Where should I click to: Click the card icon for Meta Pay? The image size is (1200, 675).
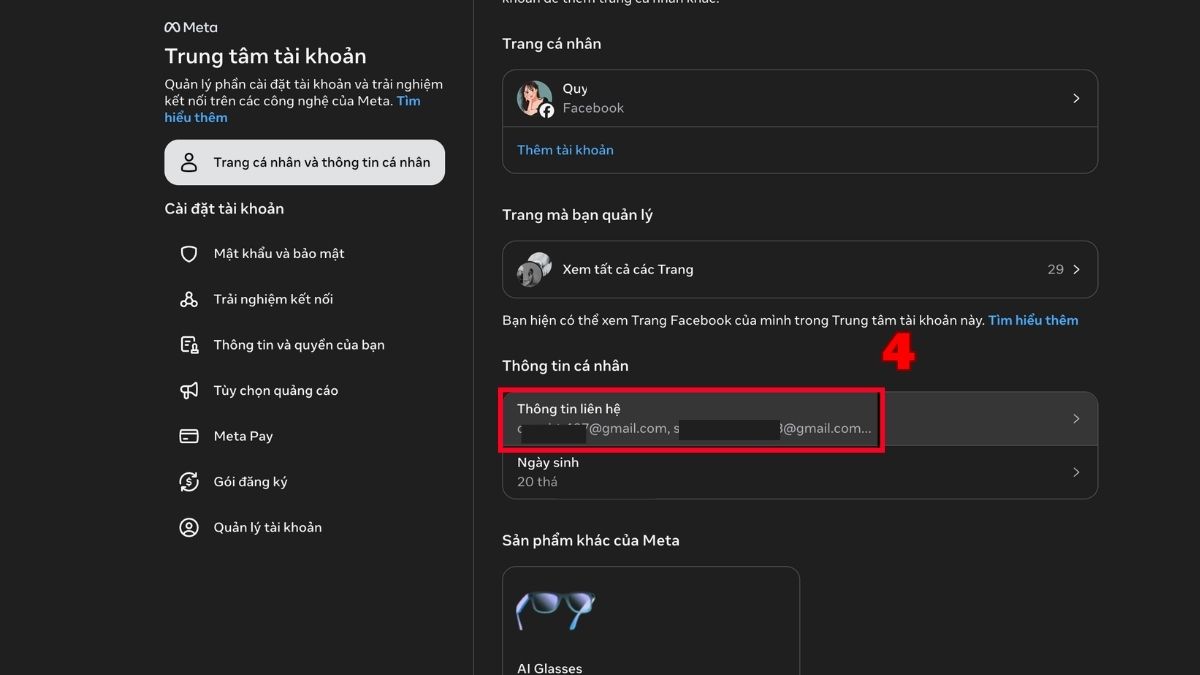[189, 436]
